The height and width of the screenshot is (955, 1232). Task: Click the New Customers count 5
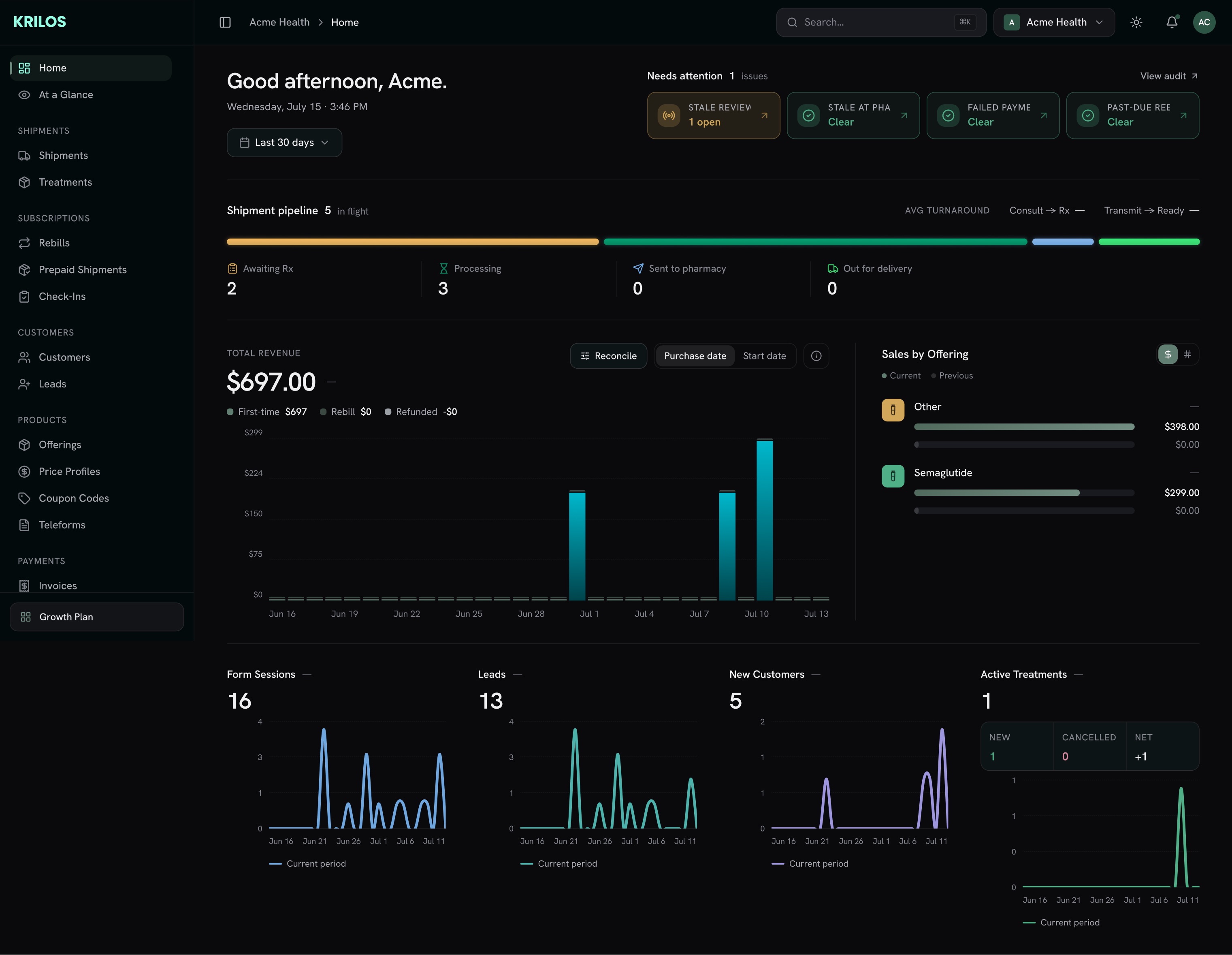coord(735,701)
